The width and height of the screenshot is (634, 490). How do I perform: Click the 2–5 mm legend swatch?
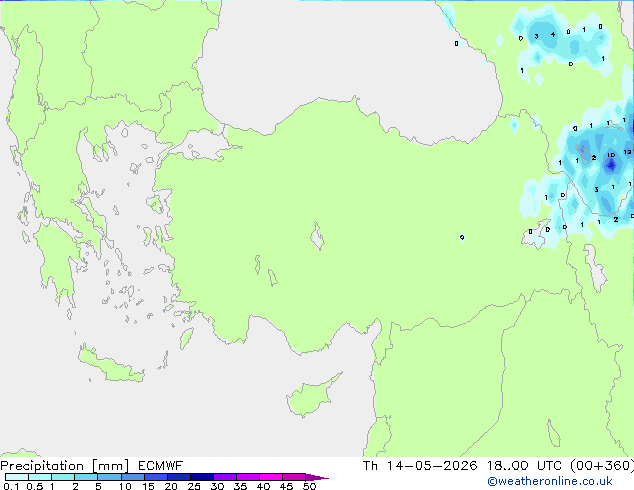coord(86,477)
